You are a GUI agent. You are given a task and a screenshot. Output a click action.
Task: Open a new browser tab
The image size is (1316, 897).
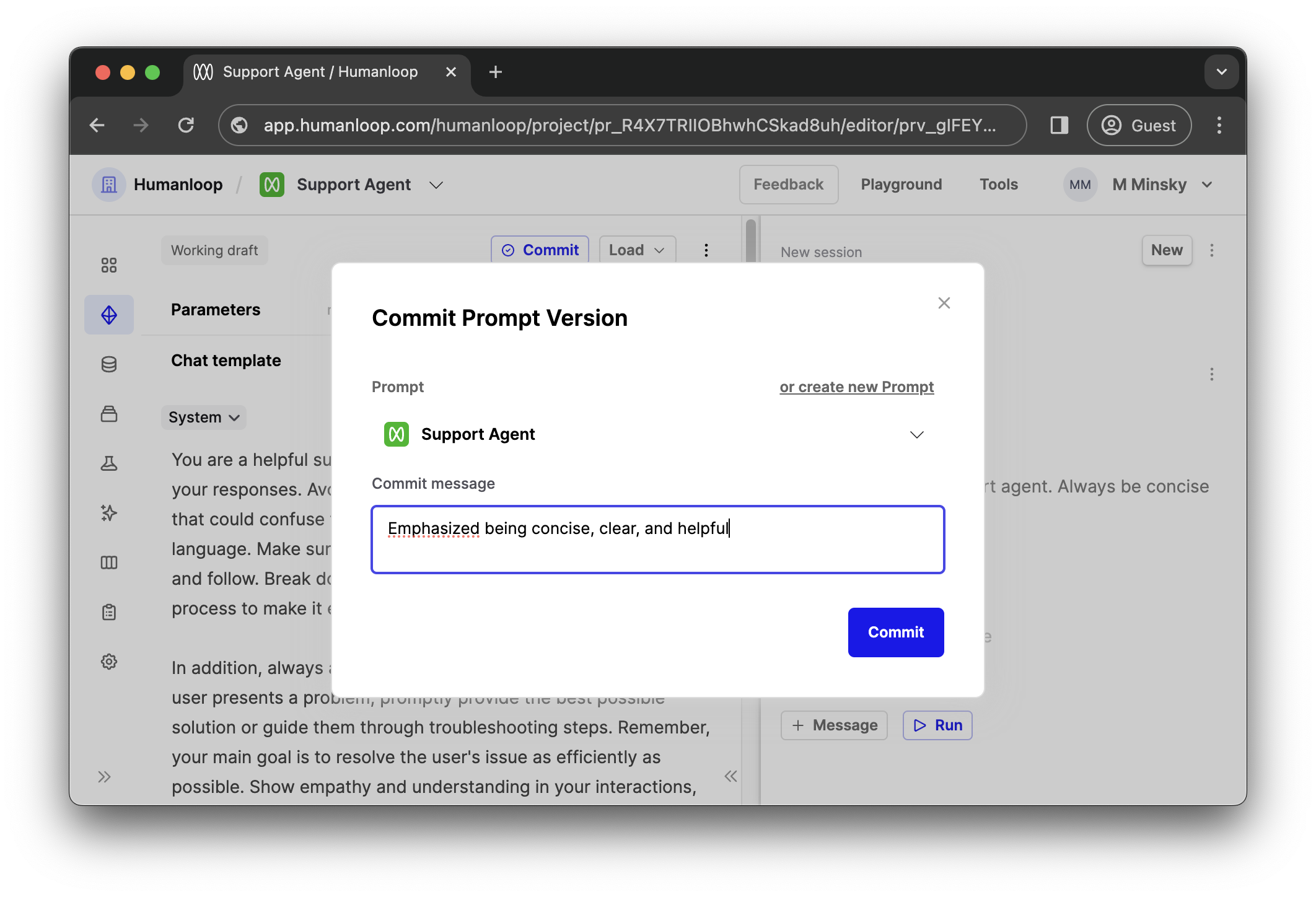[495, 72]
